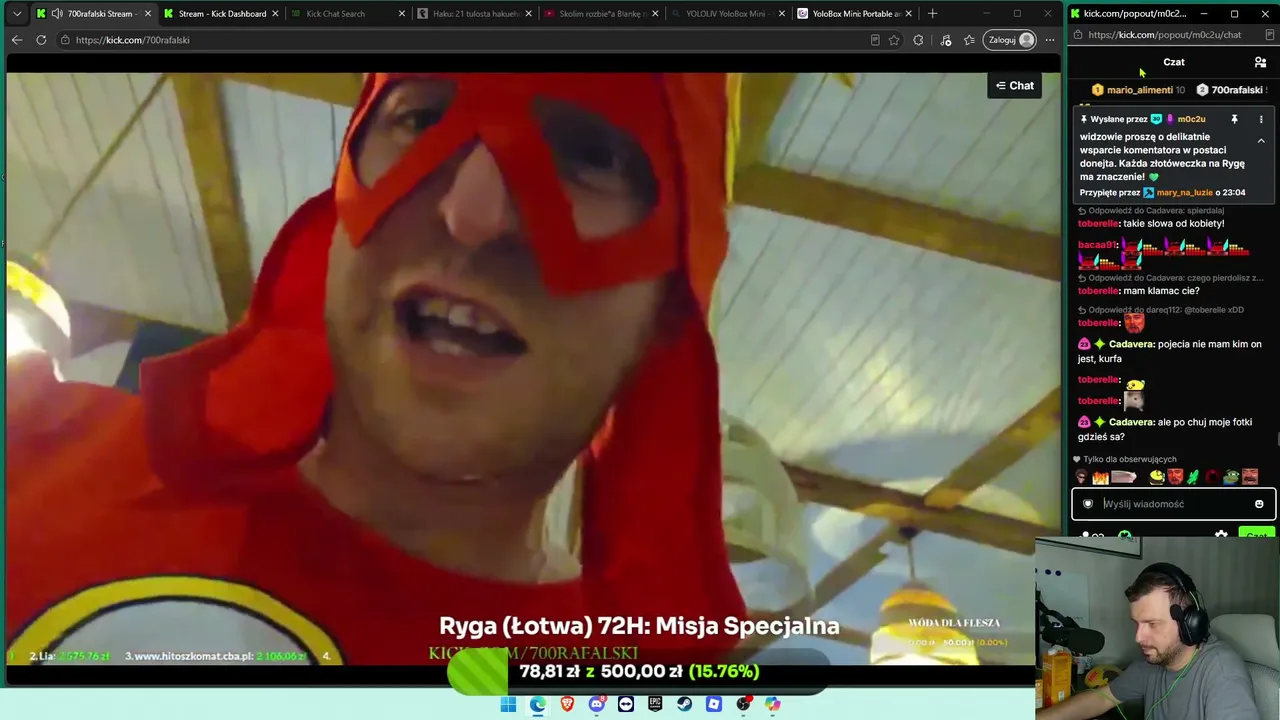
Task: Unpin the pinned chat message
Action: (1234, 119)
